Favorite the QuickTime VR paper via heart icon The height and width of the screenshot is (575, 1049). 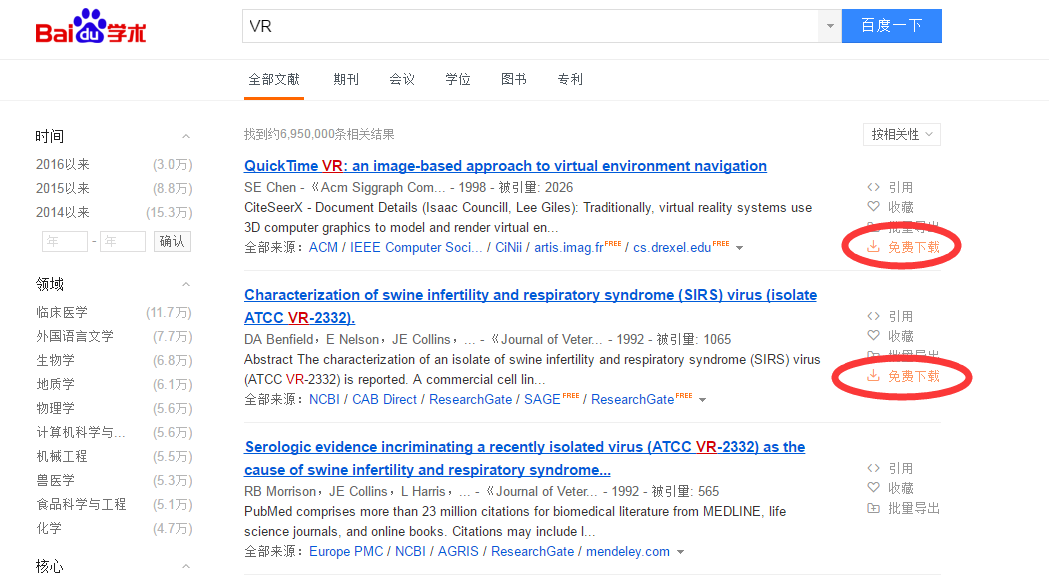pyautogui.click(x=873, y=207)
